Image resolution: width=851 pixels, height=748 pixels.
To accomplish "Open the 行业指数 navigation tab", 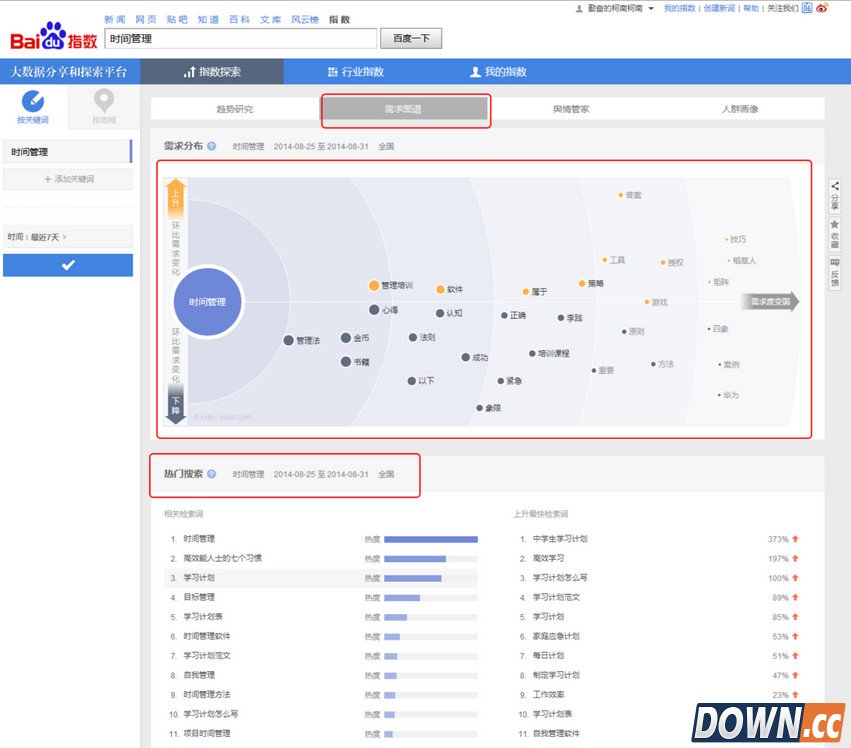I will (356, 72).
